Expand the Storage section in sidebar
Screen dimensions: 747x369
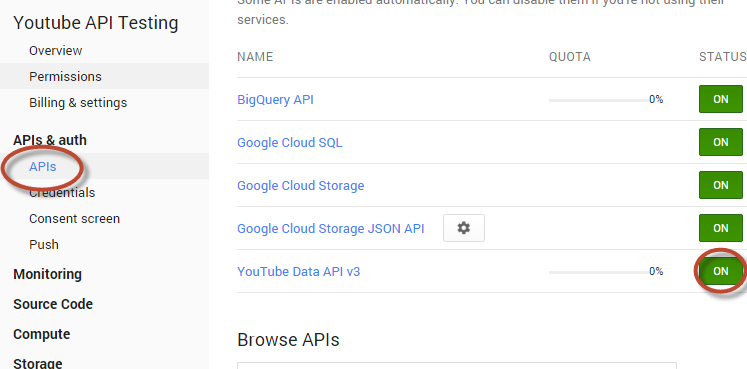[x=38, y=363]
